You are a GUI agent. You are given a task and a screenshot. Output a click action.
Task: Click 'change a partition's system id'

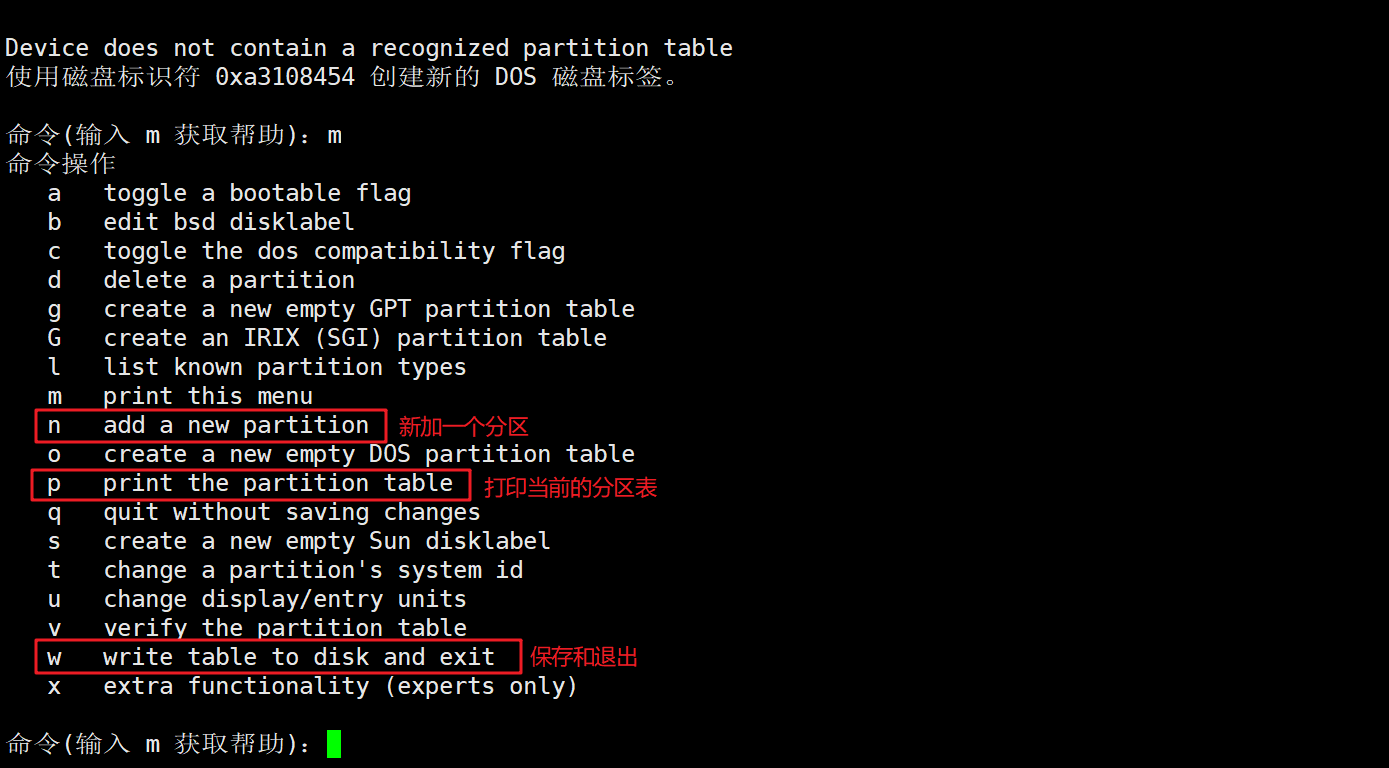(313, 570)
